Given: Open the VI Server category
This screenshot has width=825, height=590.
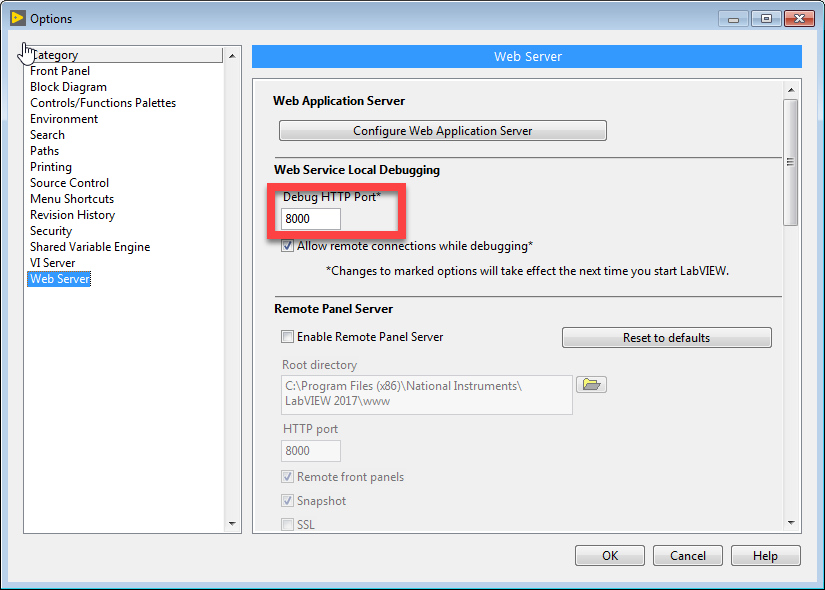Looking at the screenshot, I should pyautogui.click(x=53, y=263).
